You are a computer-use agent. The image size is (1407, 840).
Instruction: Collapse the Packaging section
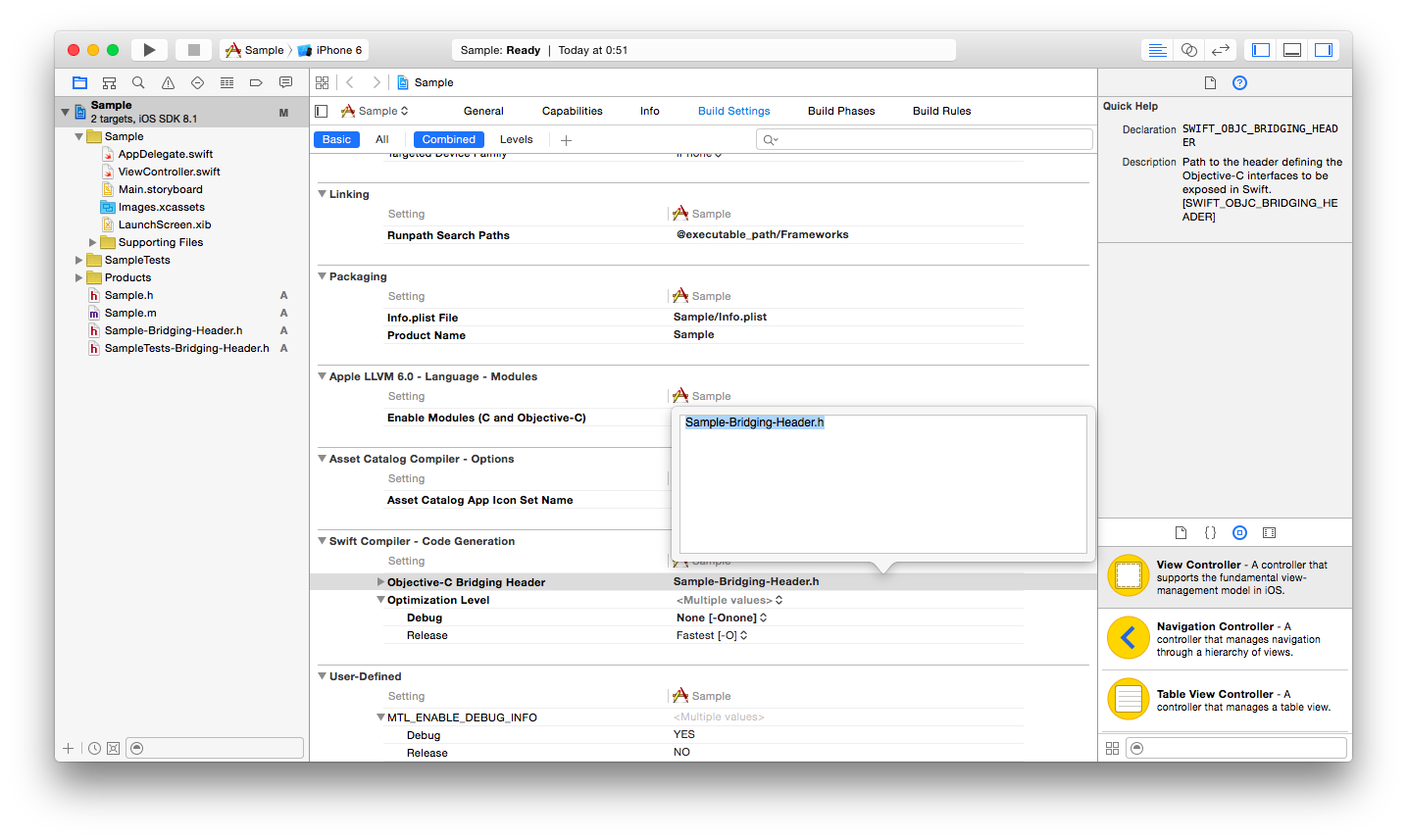click(x=322, y=276)
